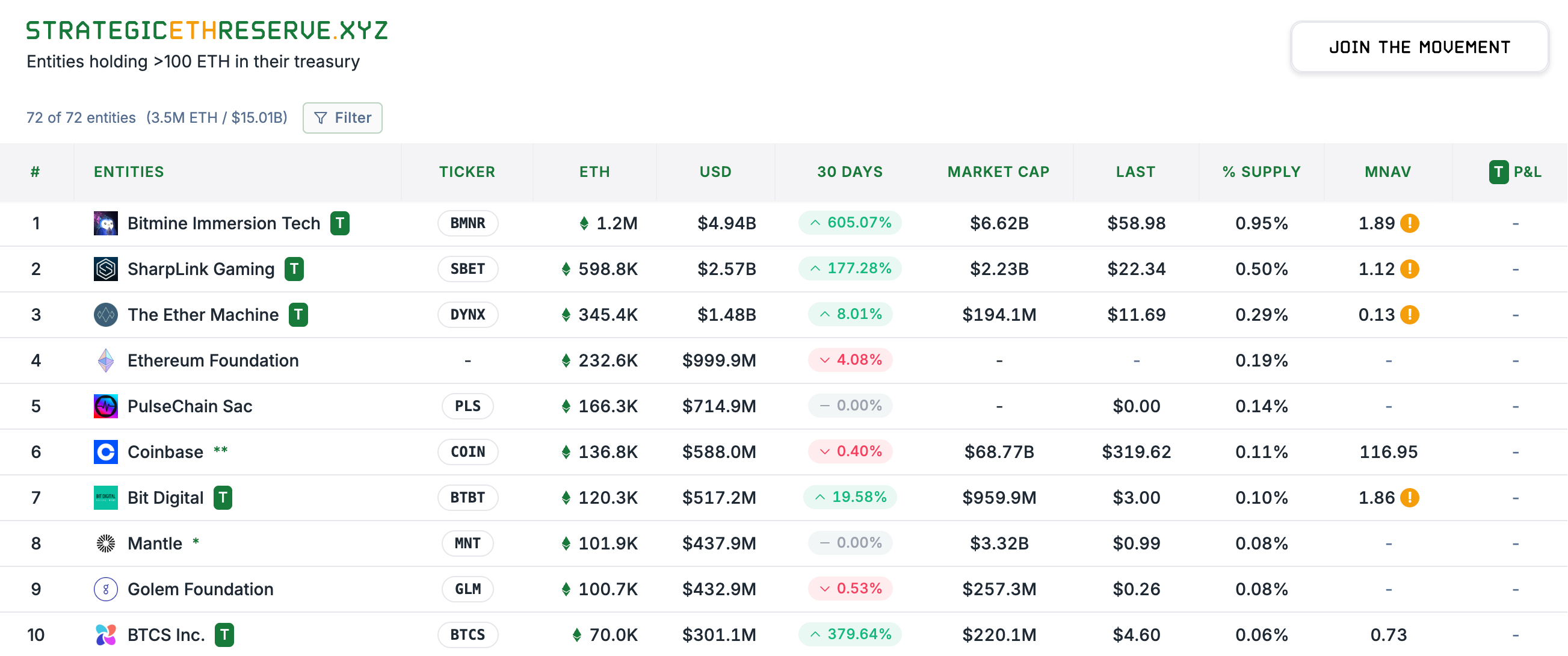1568x656 pixels.
Task: Click the red 0.53% change badge
Action: point(850,588)
